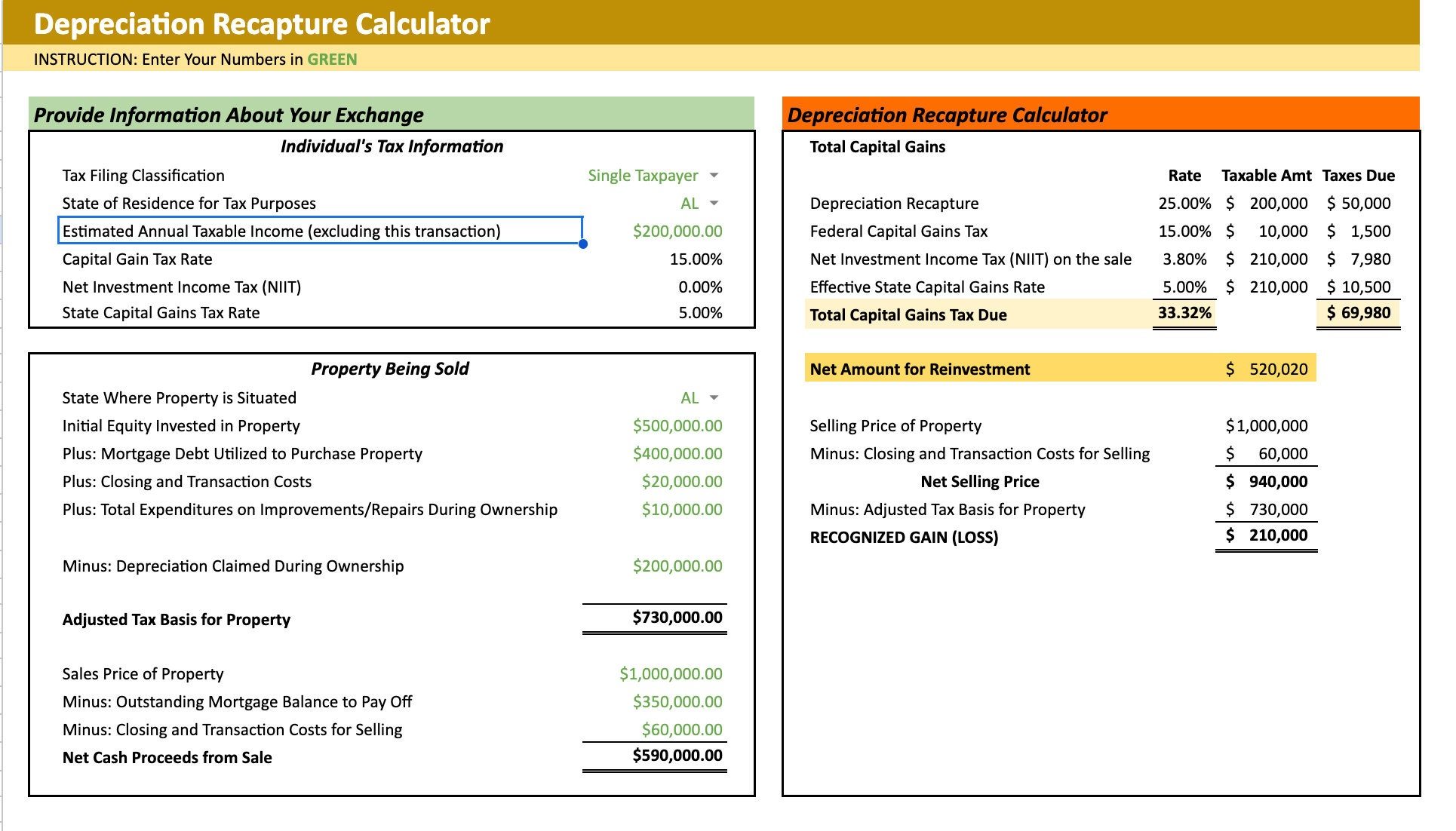
Task: Select Initial Equity Invested $500,000.00 cell
Action: [677, 426]
